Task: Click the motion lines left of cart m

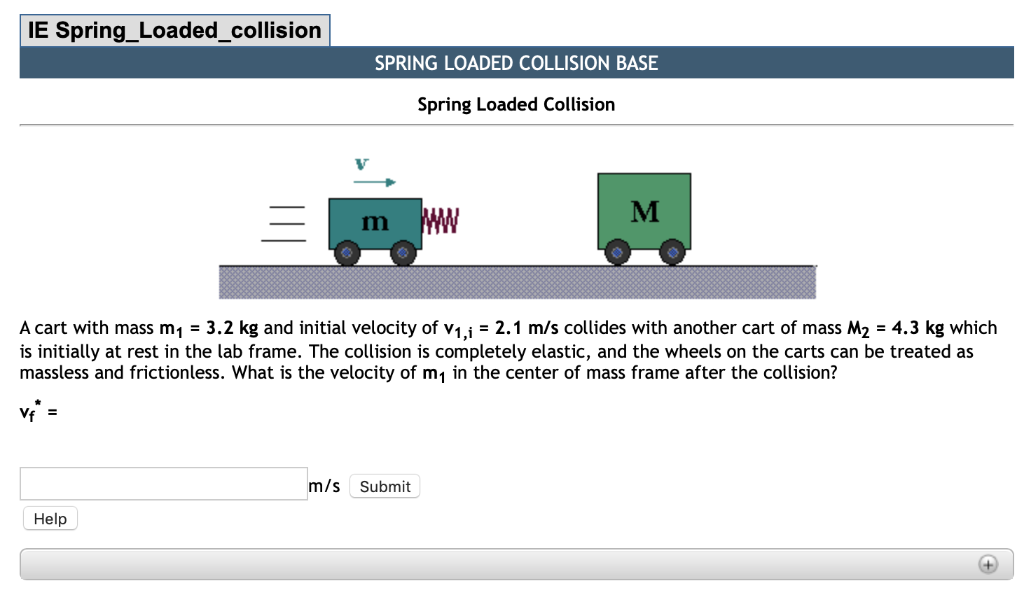Action: tap(283, 223)
